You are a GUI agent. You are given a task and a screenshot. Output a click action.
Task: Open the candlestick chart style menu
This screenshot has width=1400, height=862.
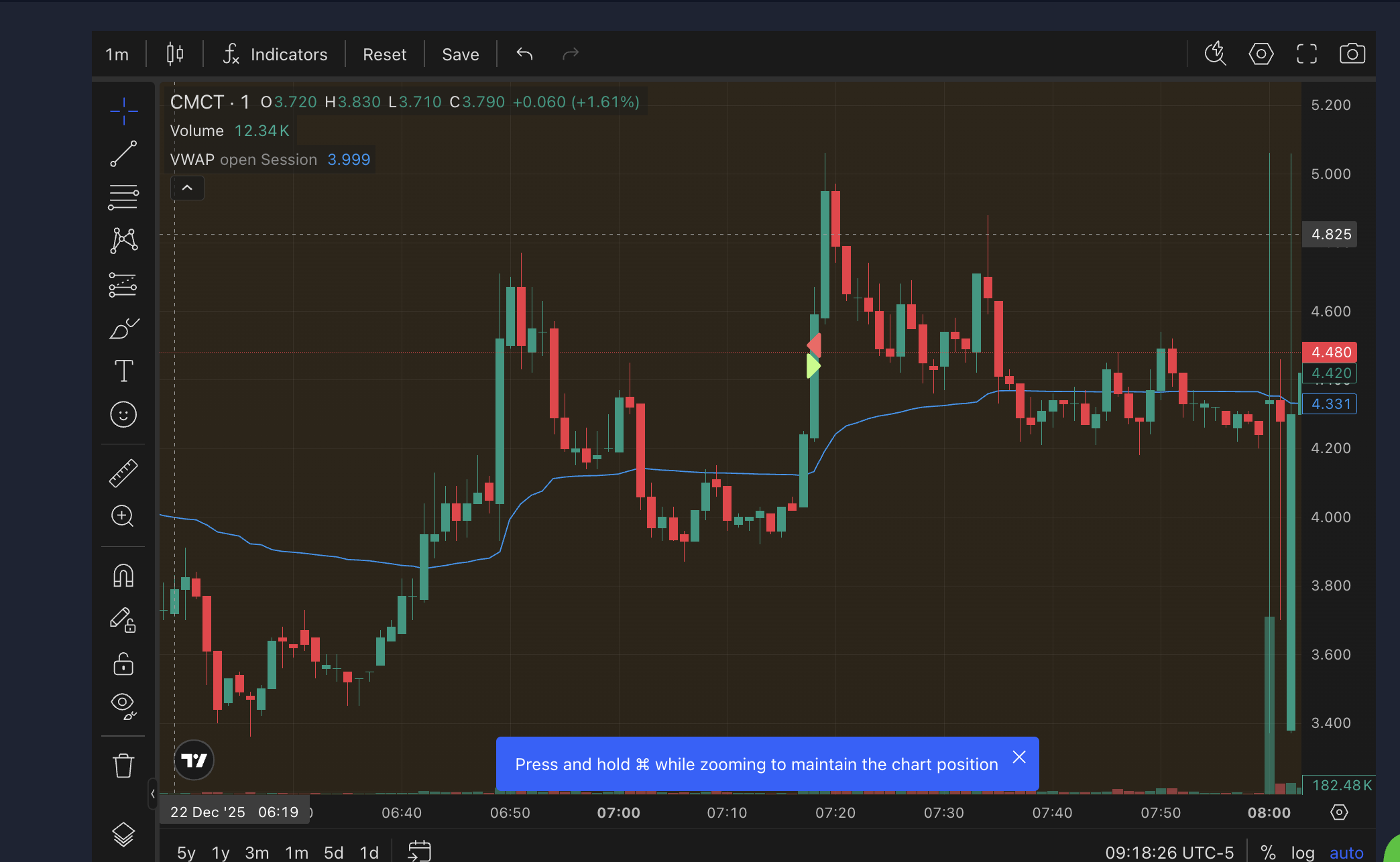(175, 54)
